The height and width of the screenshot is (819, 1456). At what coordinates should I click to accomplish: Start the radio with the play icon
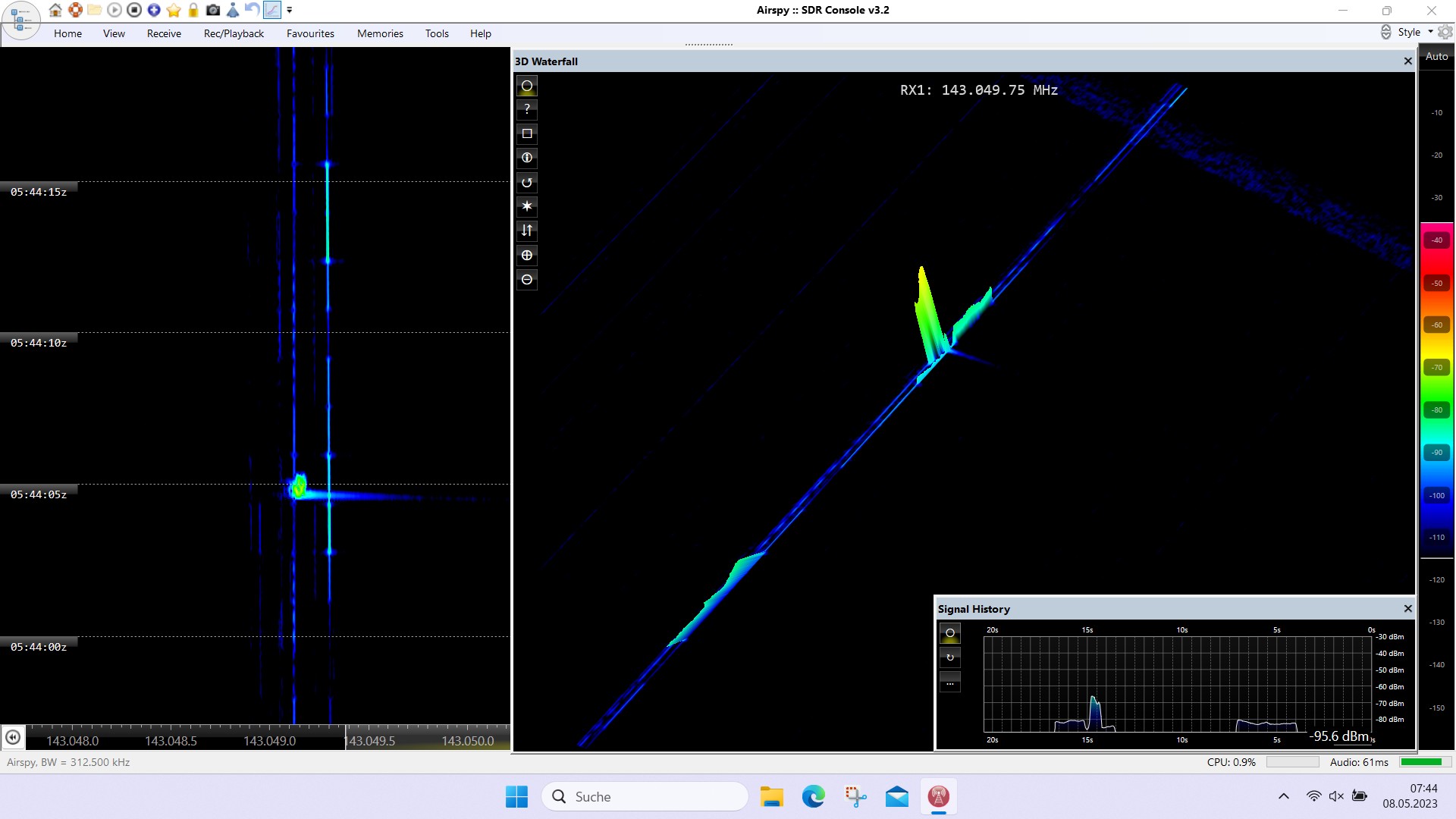115,10
